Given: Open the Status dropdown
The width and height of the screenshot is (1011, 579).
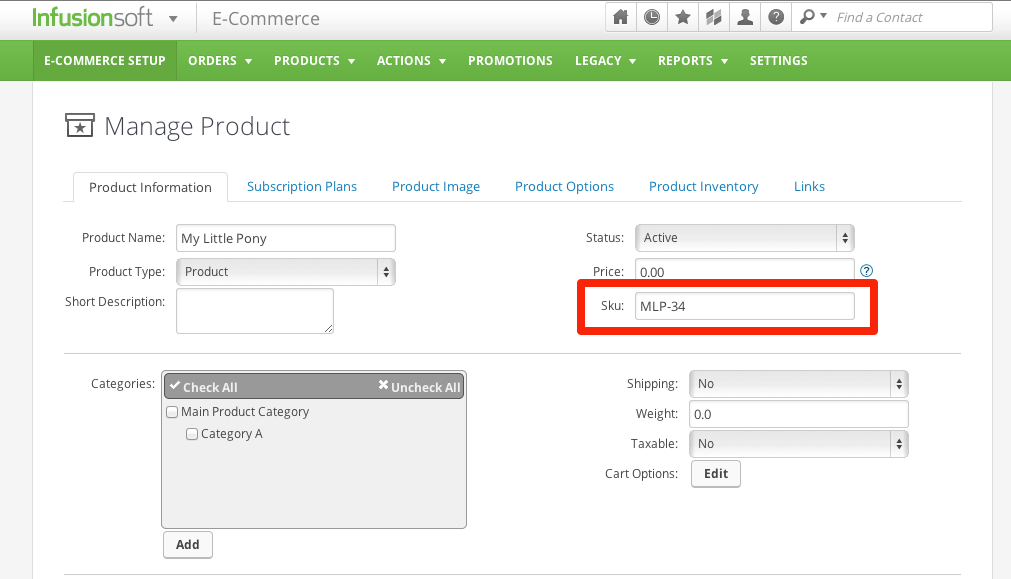Looking at the screenshot, I should pyautogui.click(x=745, y=238).
